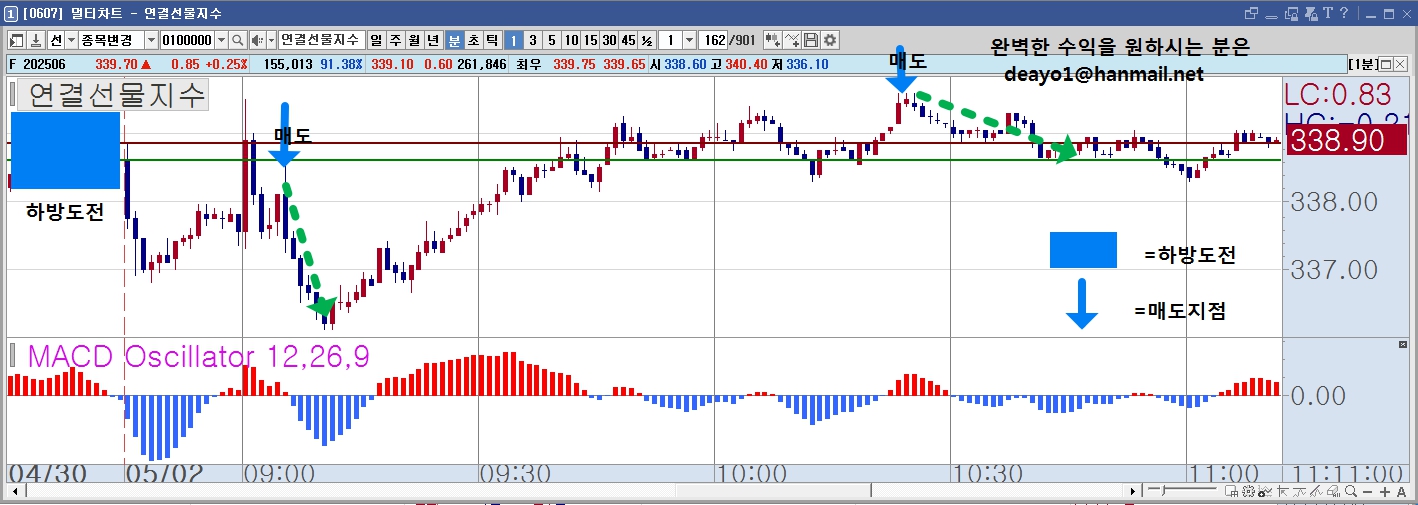Click the drawing pencil tool icon at bottom
The image size is (1418, 505).
coord(1316,491)
